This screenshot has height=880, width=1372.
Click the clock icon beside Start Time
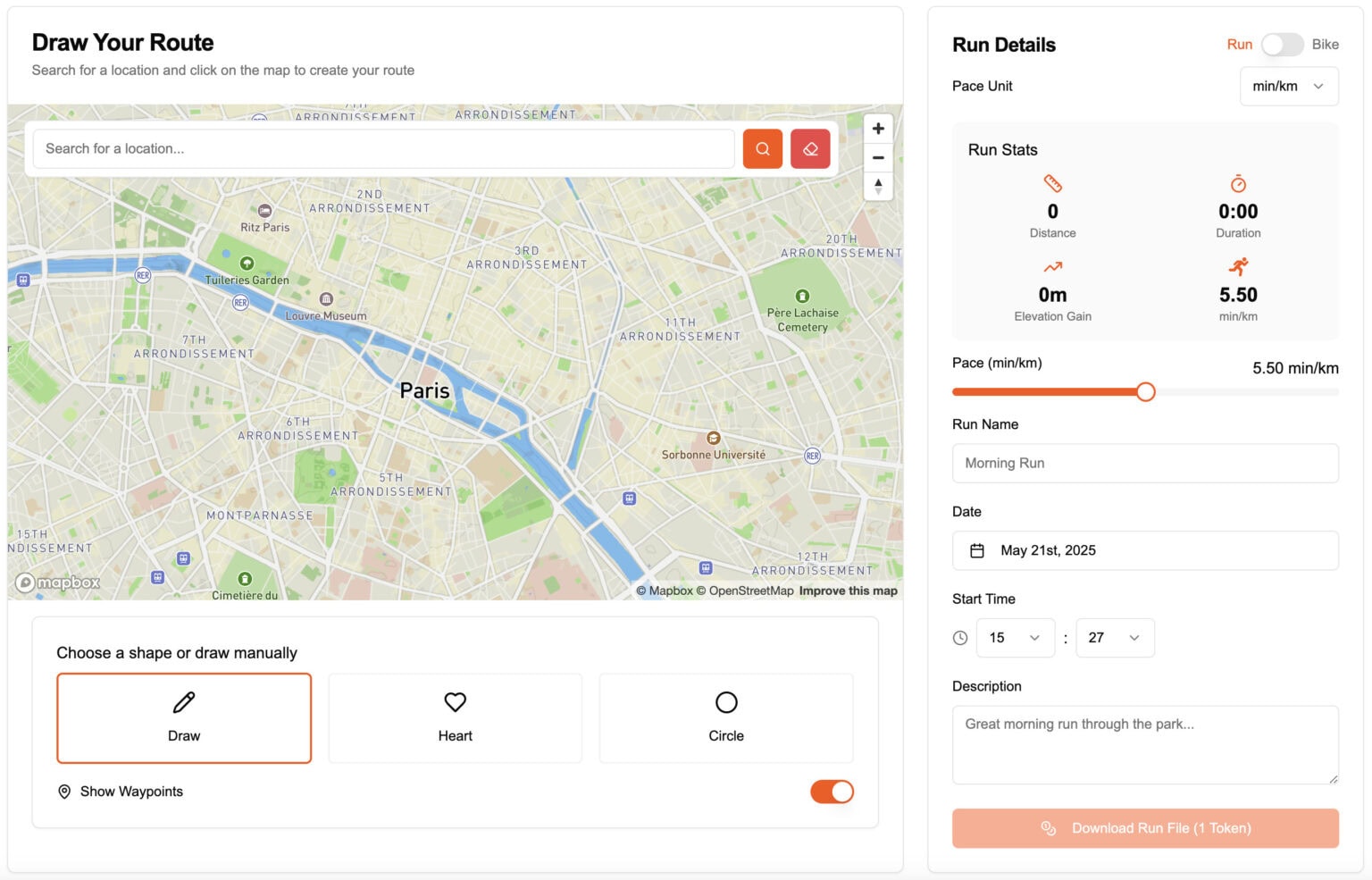pyautogui.click(x=960, y=637)
